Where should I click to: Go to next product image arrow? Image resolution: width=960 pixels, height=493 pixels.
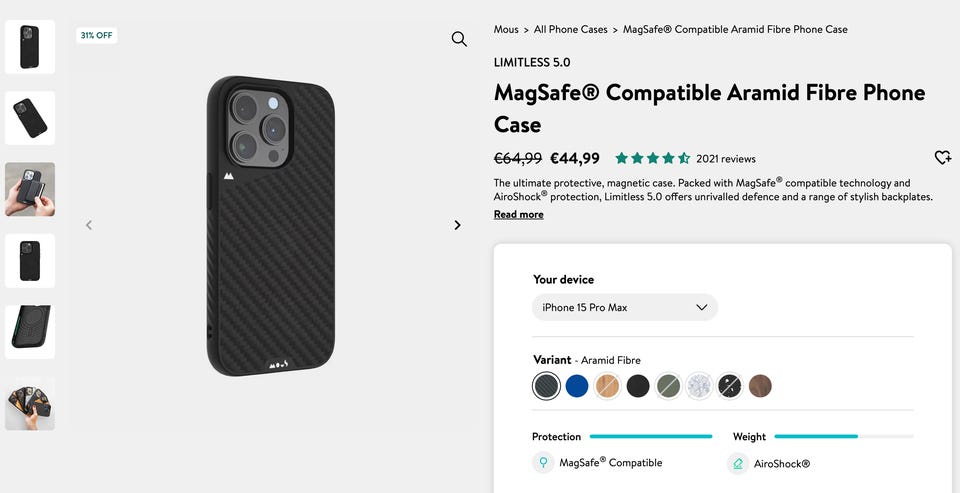(x=457, y=225)
